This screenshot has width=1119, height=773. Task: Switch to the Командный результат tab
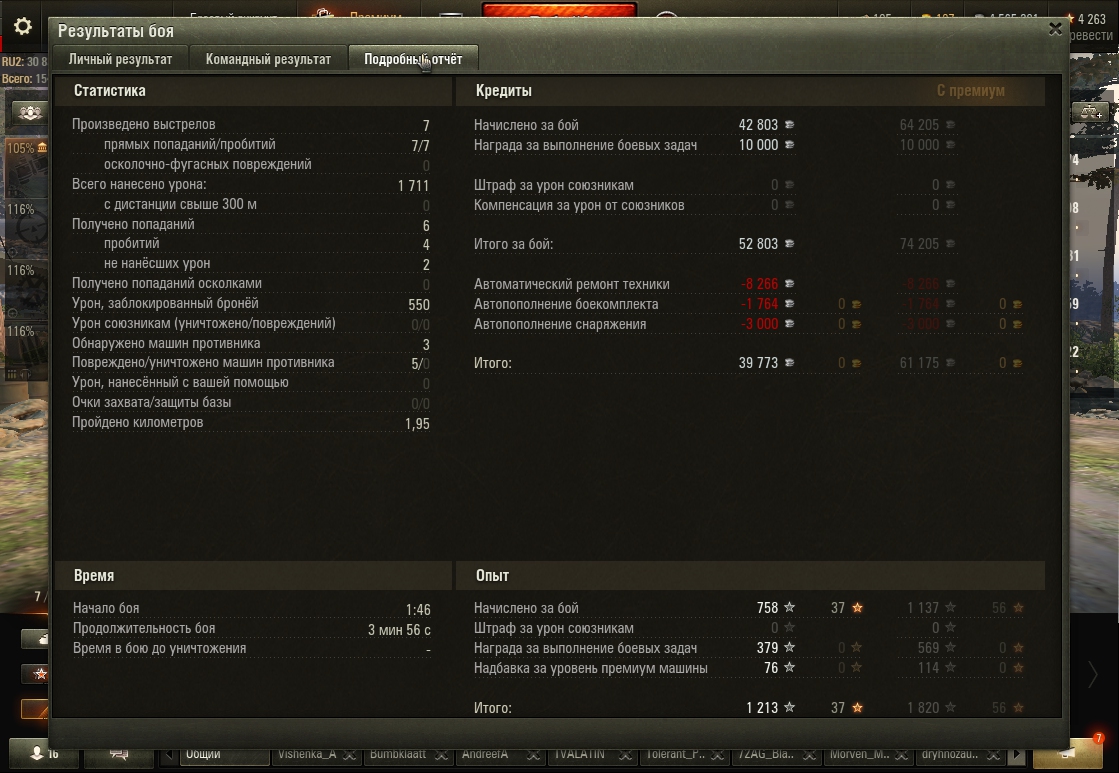268,59
